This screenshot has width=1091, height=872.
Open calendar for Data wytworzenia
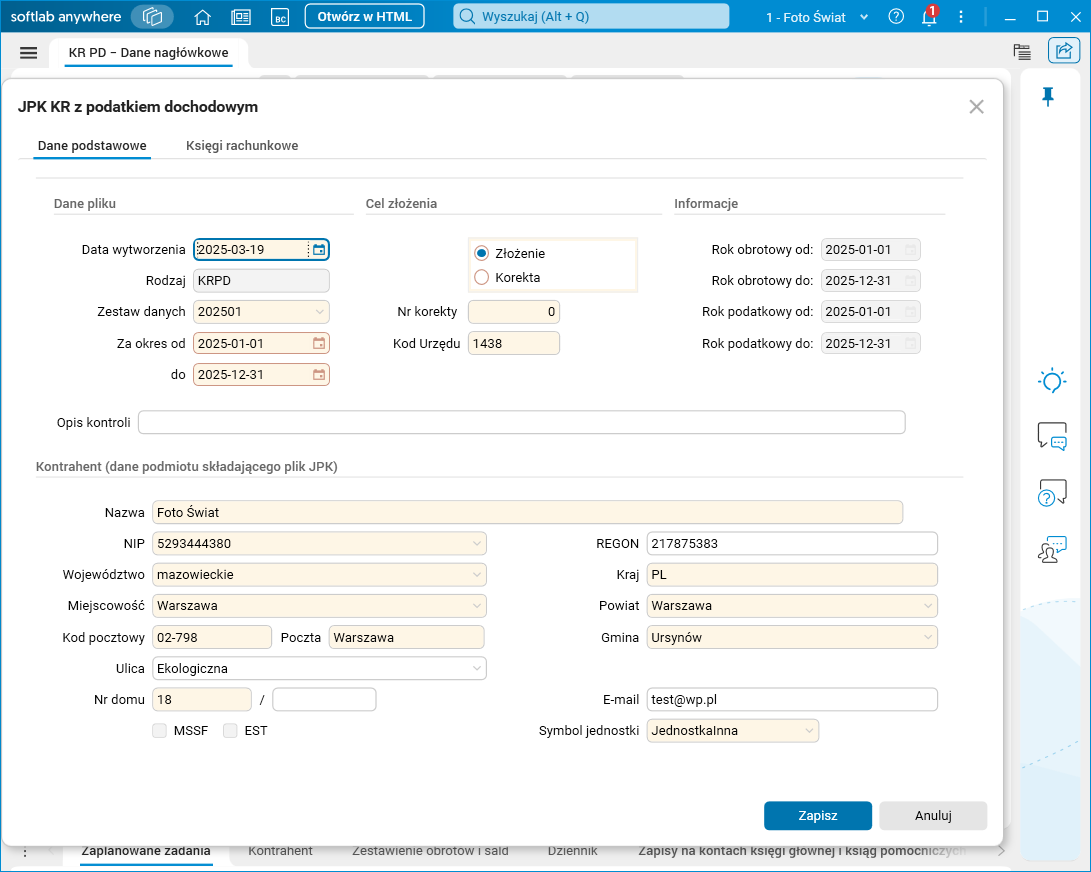tap(319, 250)
